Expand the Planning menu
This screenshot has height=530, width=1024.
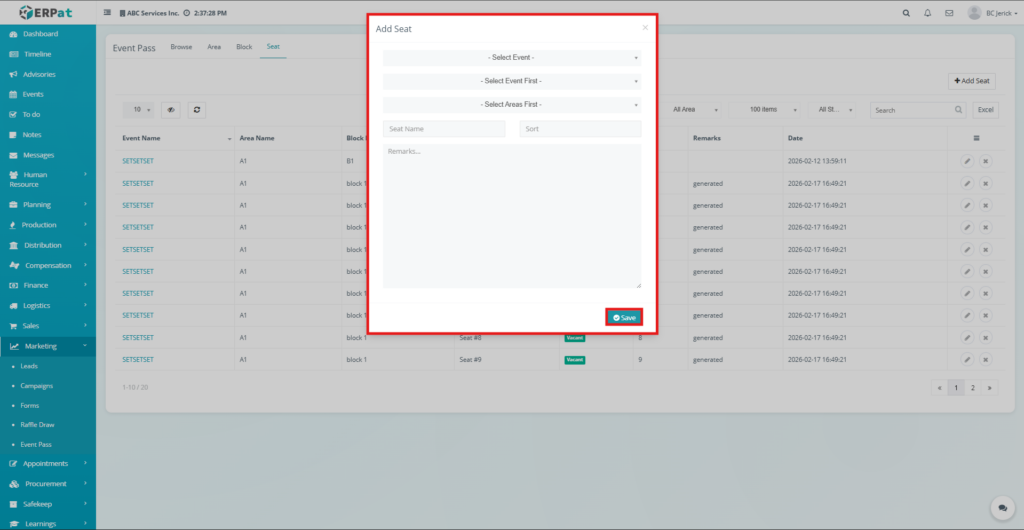[x=48, y=205]
